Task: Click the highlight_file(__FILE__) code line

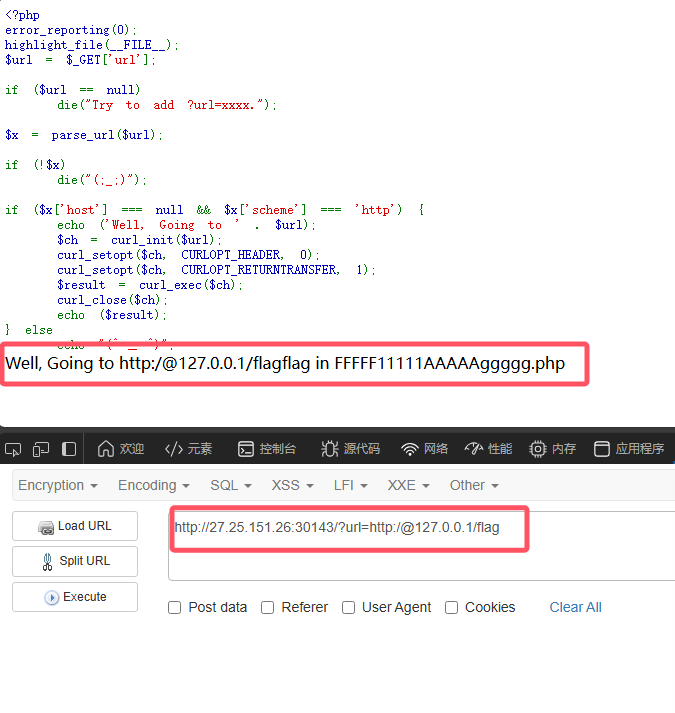Action: point(91,45)
